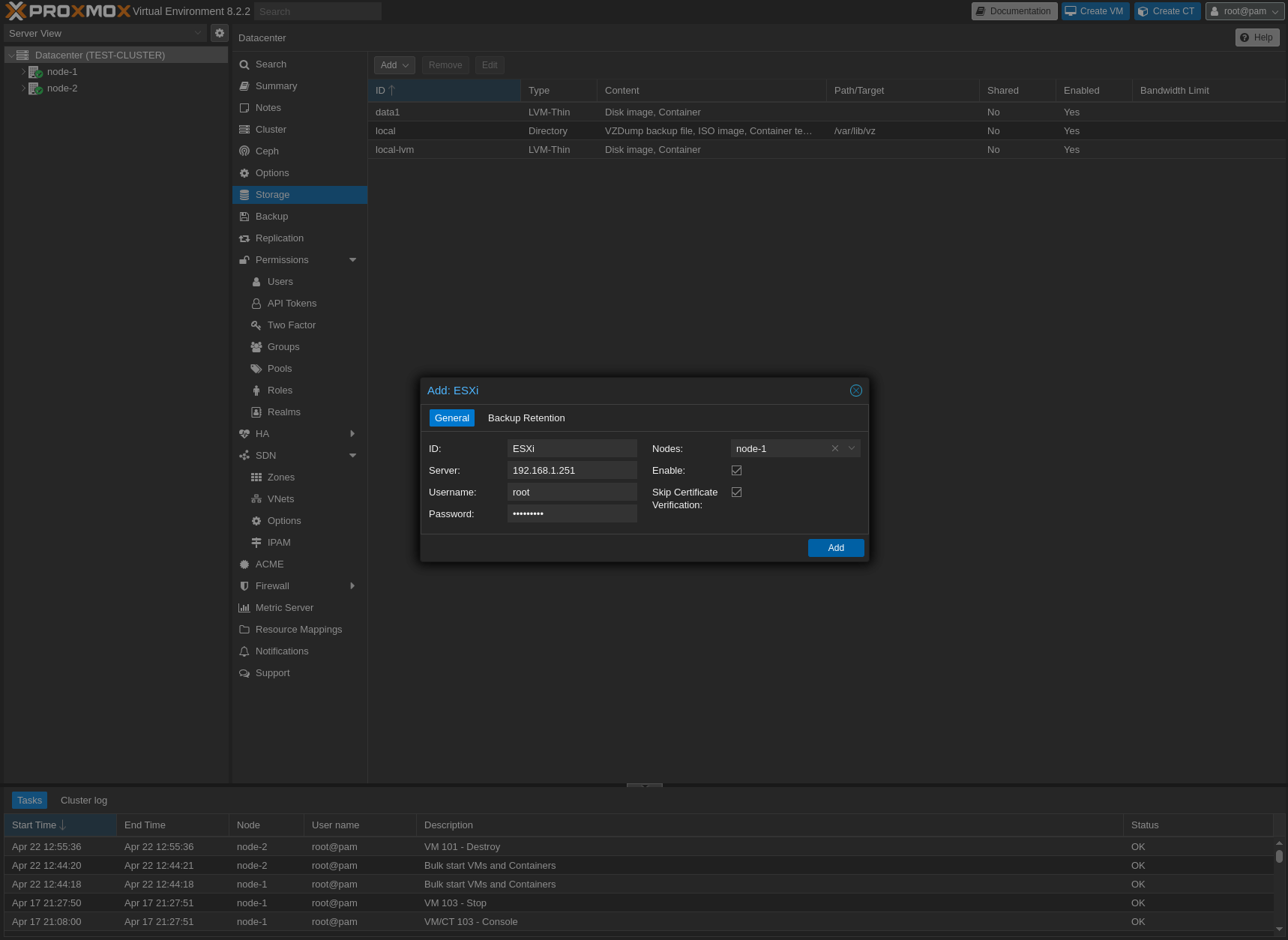This screenshot has width=1288, height=940.
Task: Collapse the Permissions section arrow
Action: pyautogui.click(x=352, y=260)
